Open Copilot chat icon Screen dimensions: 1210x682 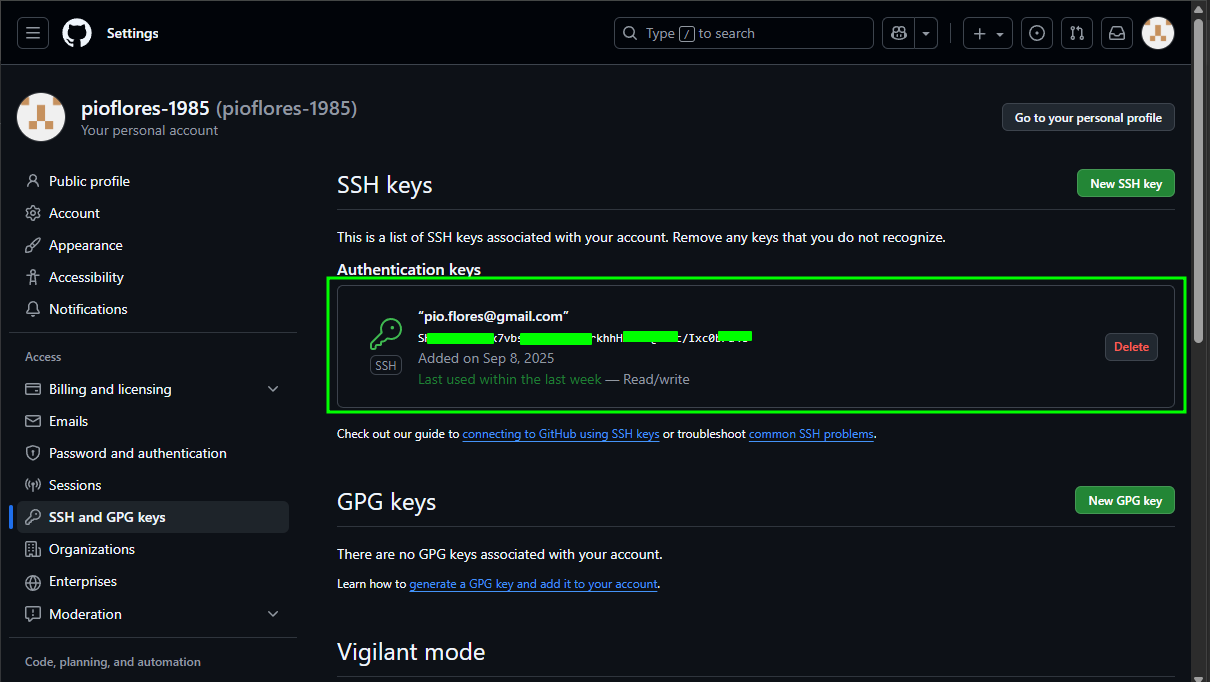tap(898, 33)
